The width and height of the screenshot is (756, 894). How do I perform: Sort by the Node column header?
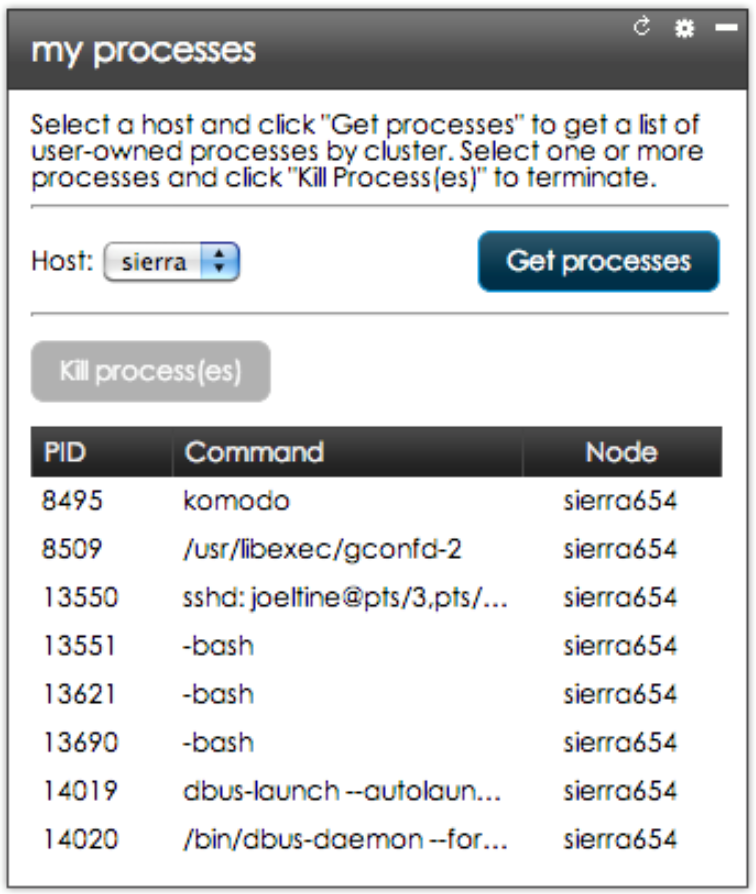point(621,452)
